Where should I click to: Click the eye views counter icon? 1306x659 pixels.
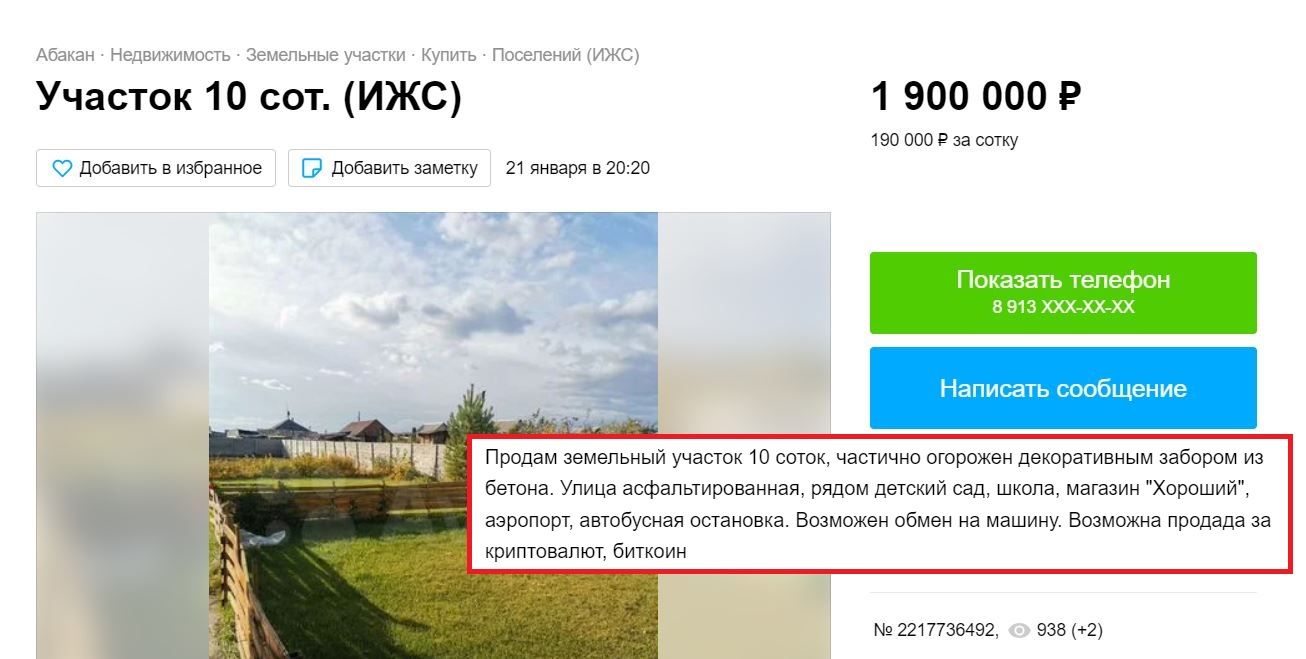[1019, 630]
